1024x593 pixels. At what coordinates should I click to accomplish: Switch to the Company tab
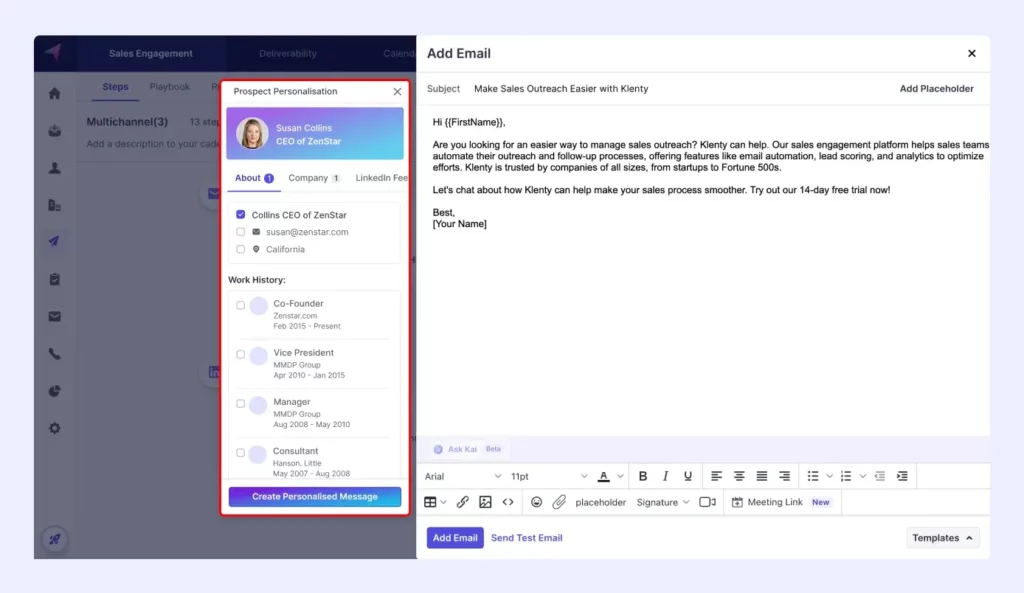pos(313,178)
